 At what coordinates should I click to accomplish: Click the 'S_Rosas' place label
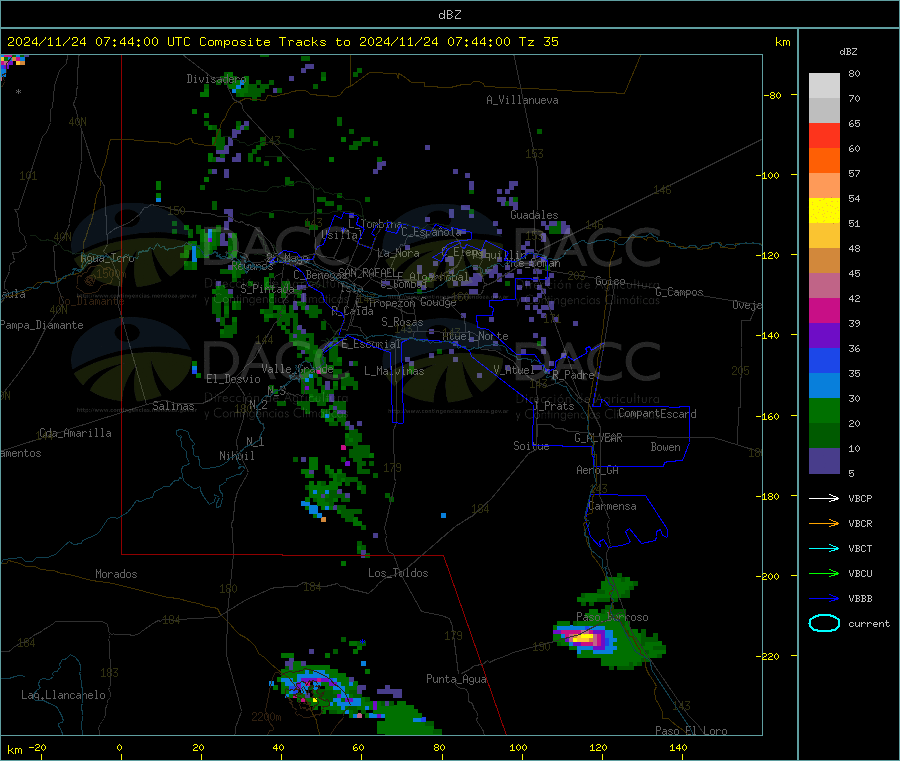(x=402, y=322)
